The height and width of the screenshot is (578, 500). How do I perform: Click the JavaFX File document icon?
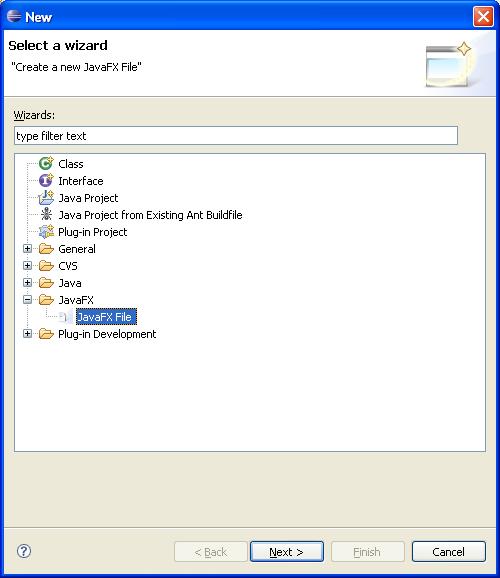pos(65,317)
